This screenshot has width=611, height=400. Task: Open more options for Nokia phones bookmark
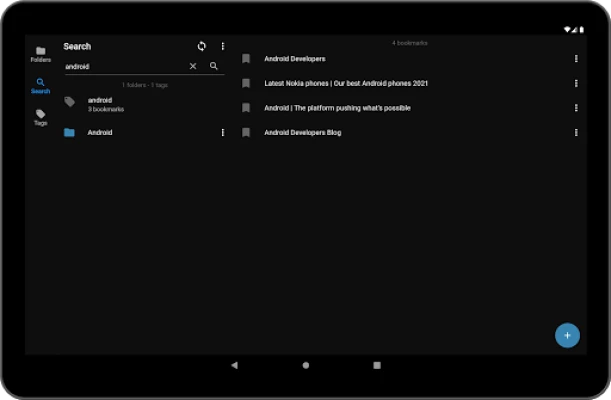[x=576, y=83]
